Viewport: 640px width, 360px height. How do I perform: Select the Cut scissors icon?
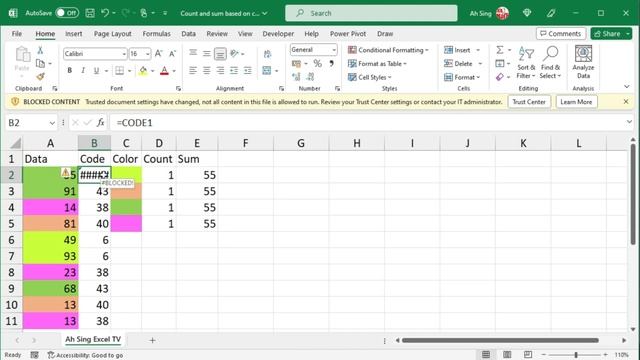(40, 50)
